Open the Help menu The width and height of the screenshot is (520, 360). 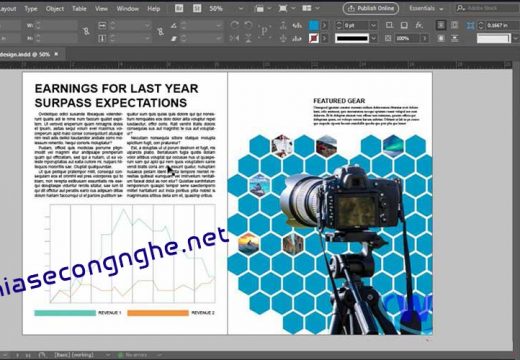pyautogui.click(x=154, y=9)
